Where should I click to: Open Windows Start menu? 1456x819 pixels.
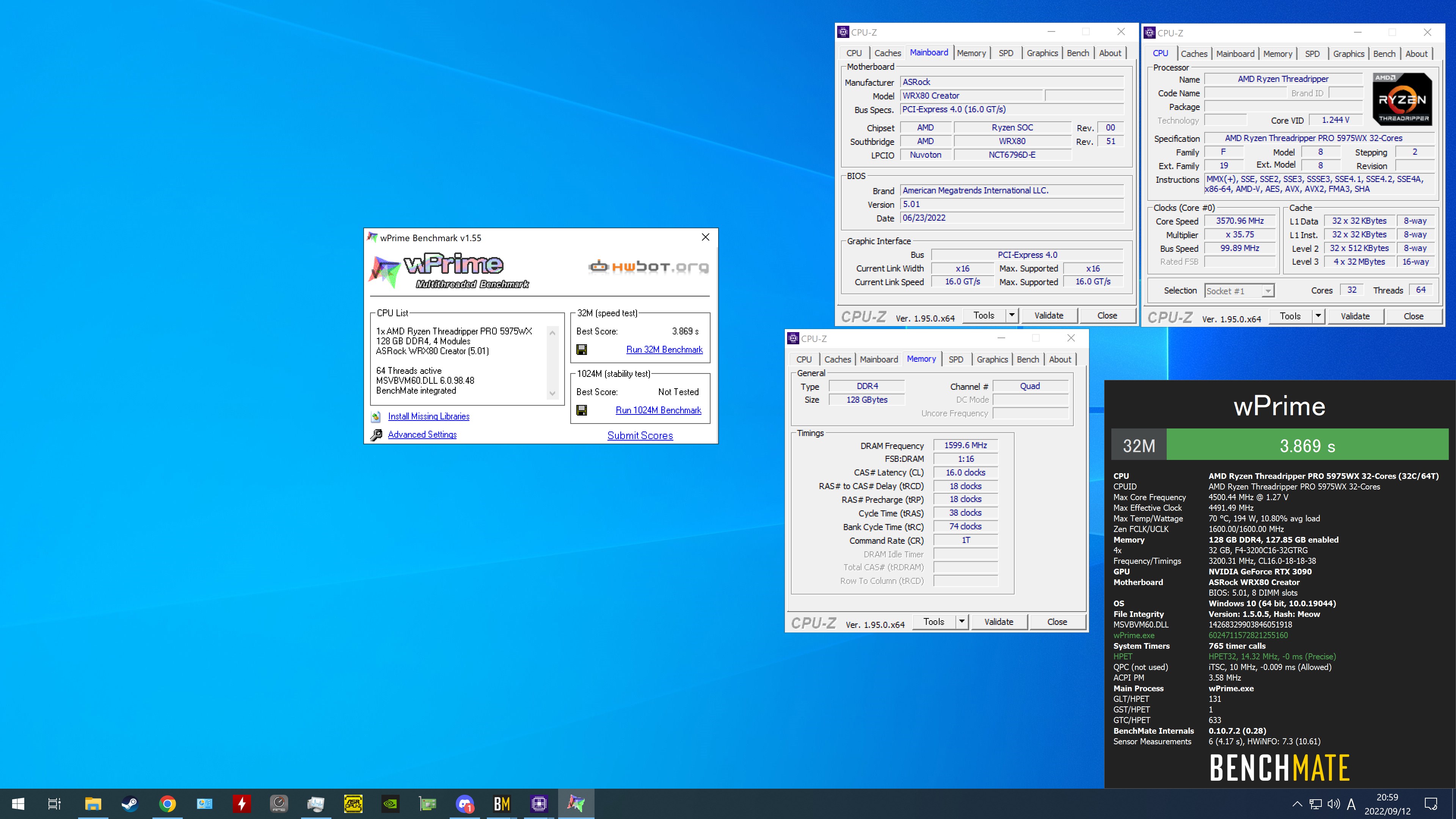click(x=18, y=803)
